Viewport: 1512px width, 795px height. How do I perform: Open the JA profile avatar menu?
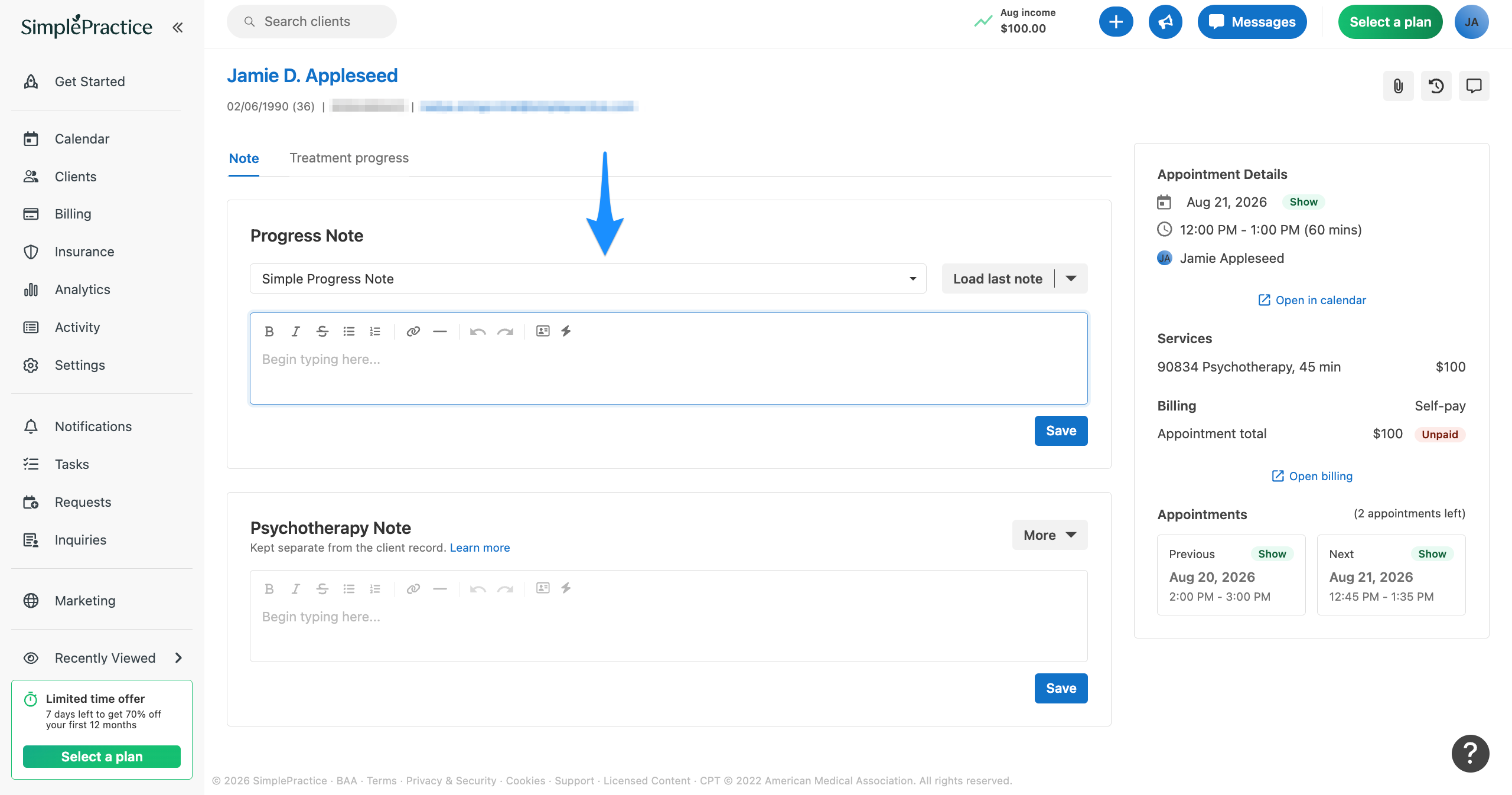[1471, 22]
